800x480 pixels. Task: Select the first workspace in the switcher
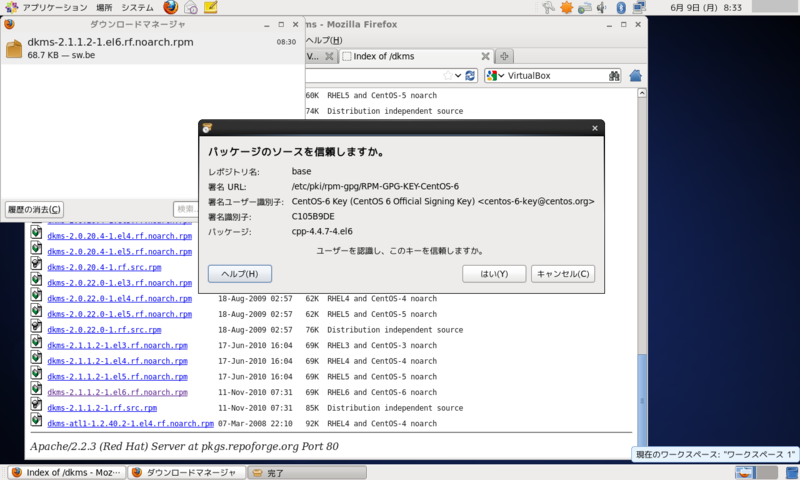[745, 472]
